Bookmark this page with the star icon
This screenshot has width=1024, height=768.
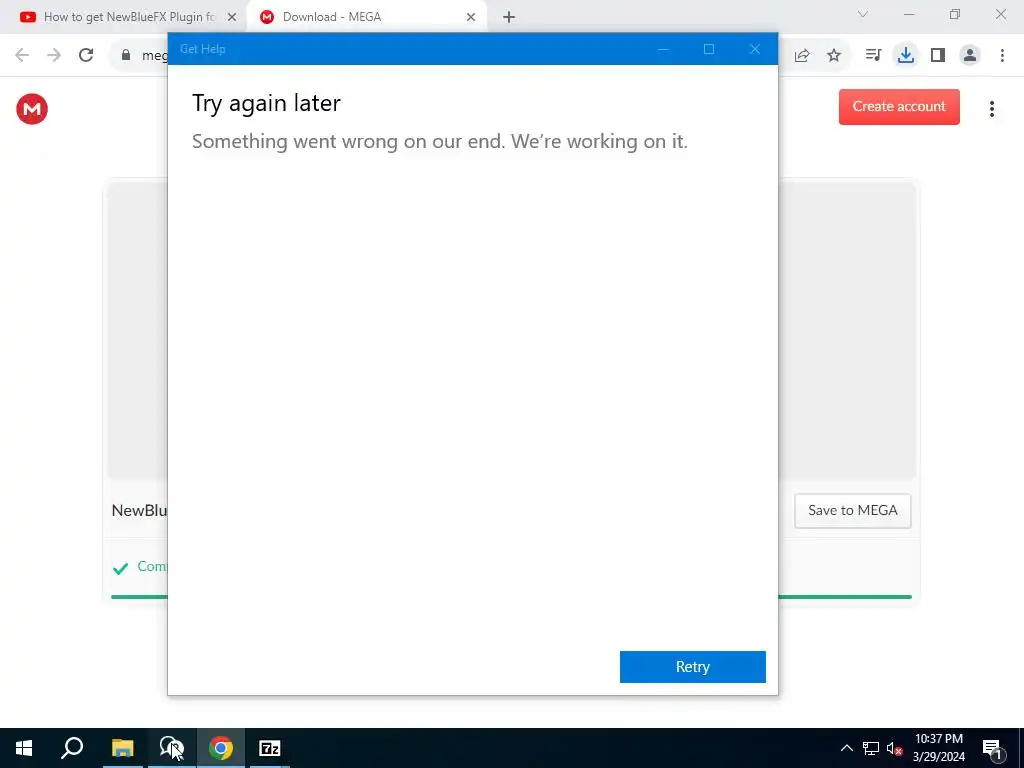click(833, 56)
